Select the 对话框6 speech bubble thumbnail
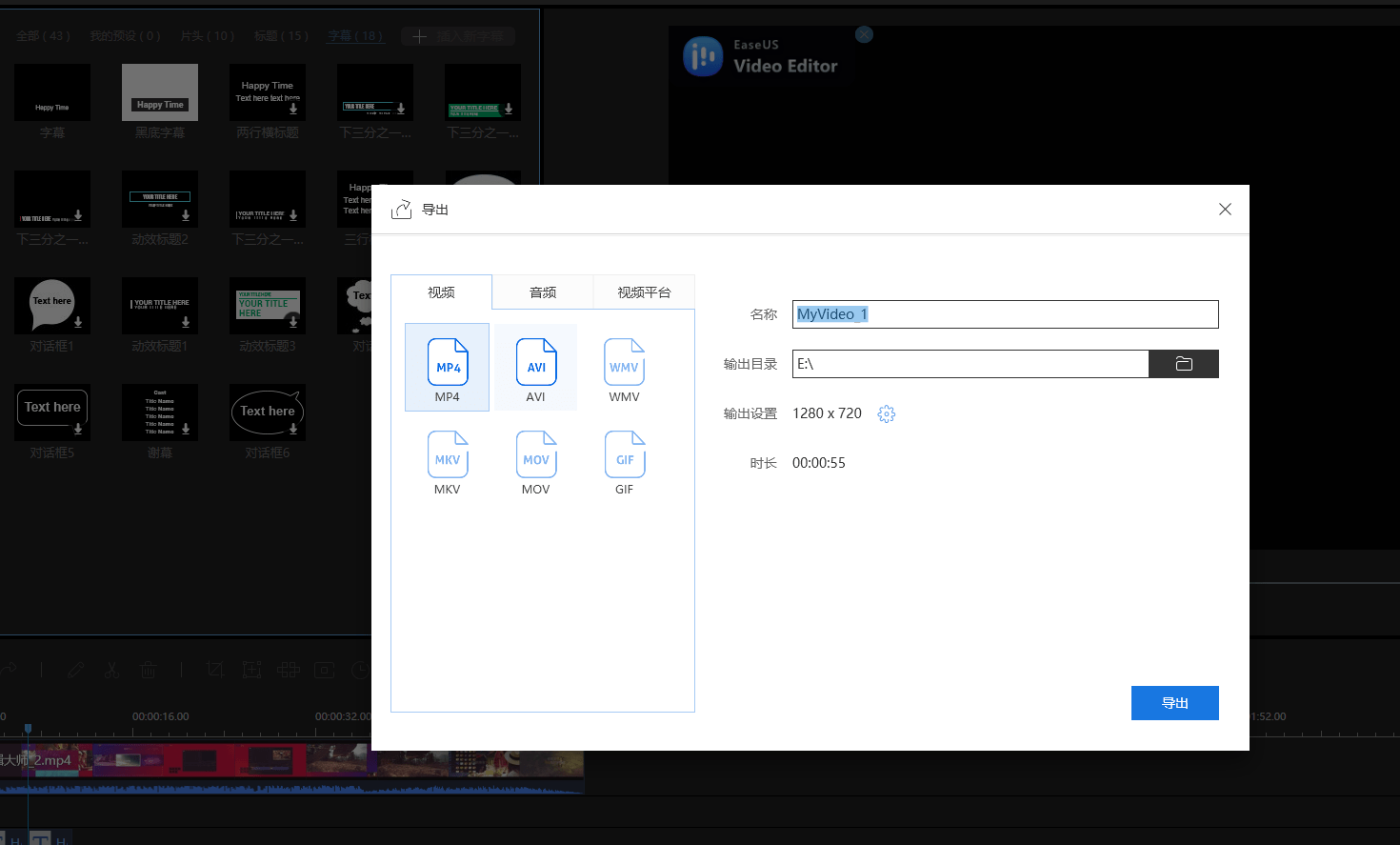 [268, 412]
